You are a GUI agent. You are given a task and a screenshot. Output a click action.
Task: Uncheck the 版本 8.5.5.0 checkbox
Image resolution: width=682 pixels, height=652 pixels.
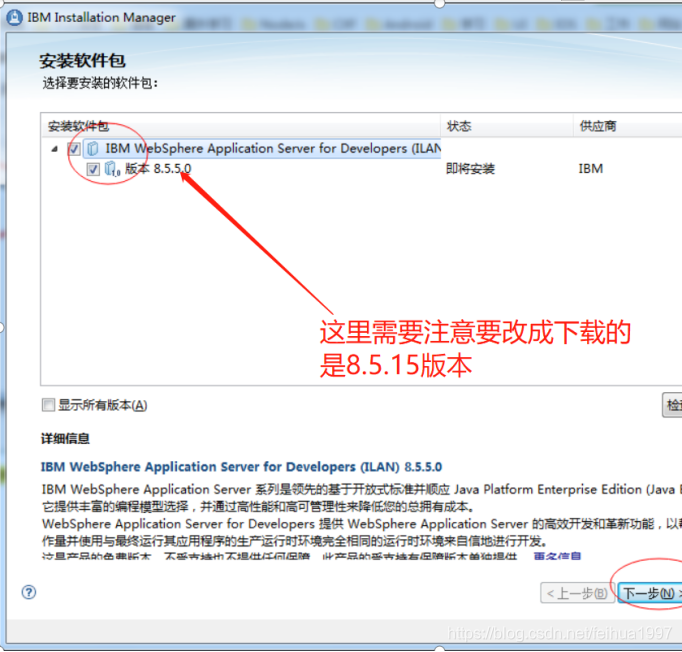coord(93,169)
